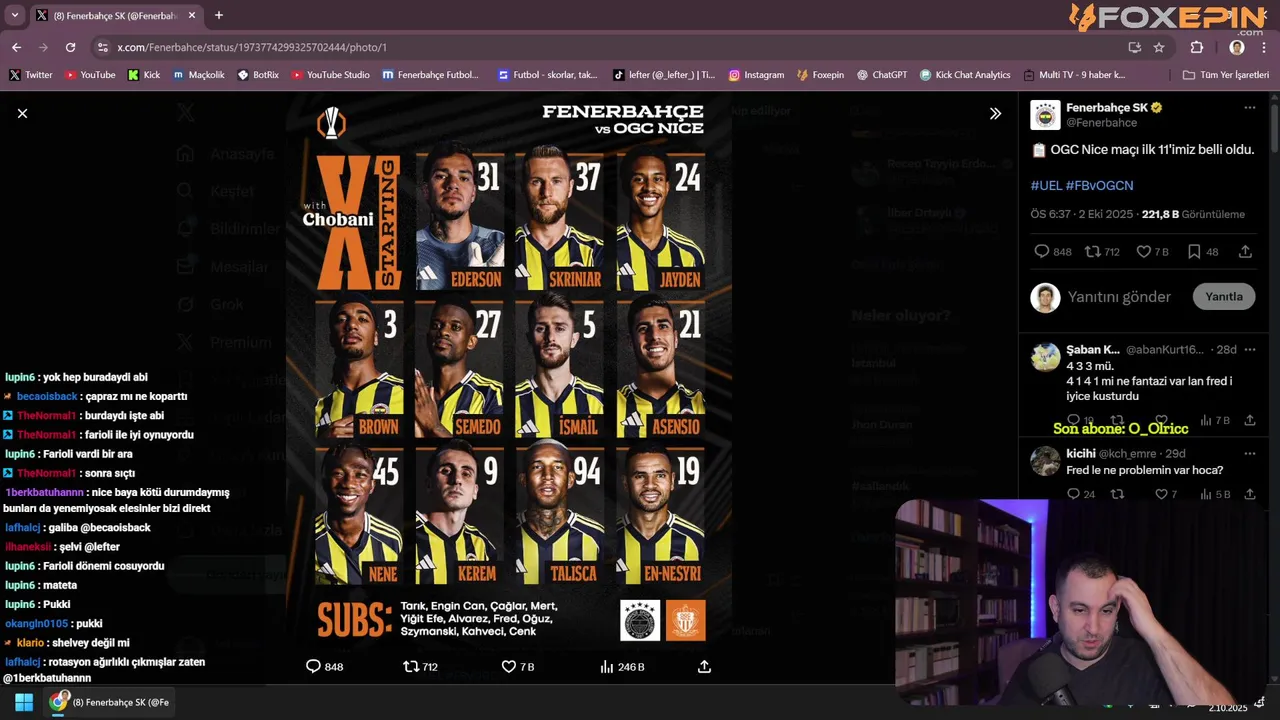Close the Fenerbahçe SK browser tab
This screenshot has width=1280, height=720.
tap(190, 15)
